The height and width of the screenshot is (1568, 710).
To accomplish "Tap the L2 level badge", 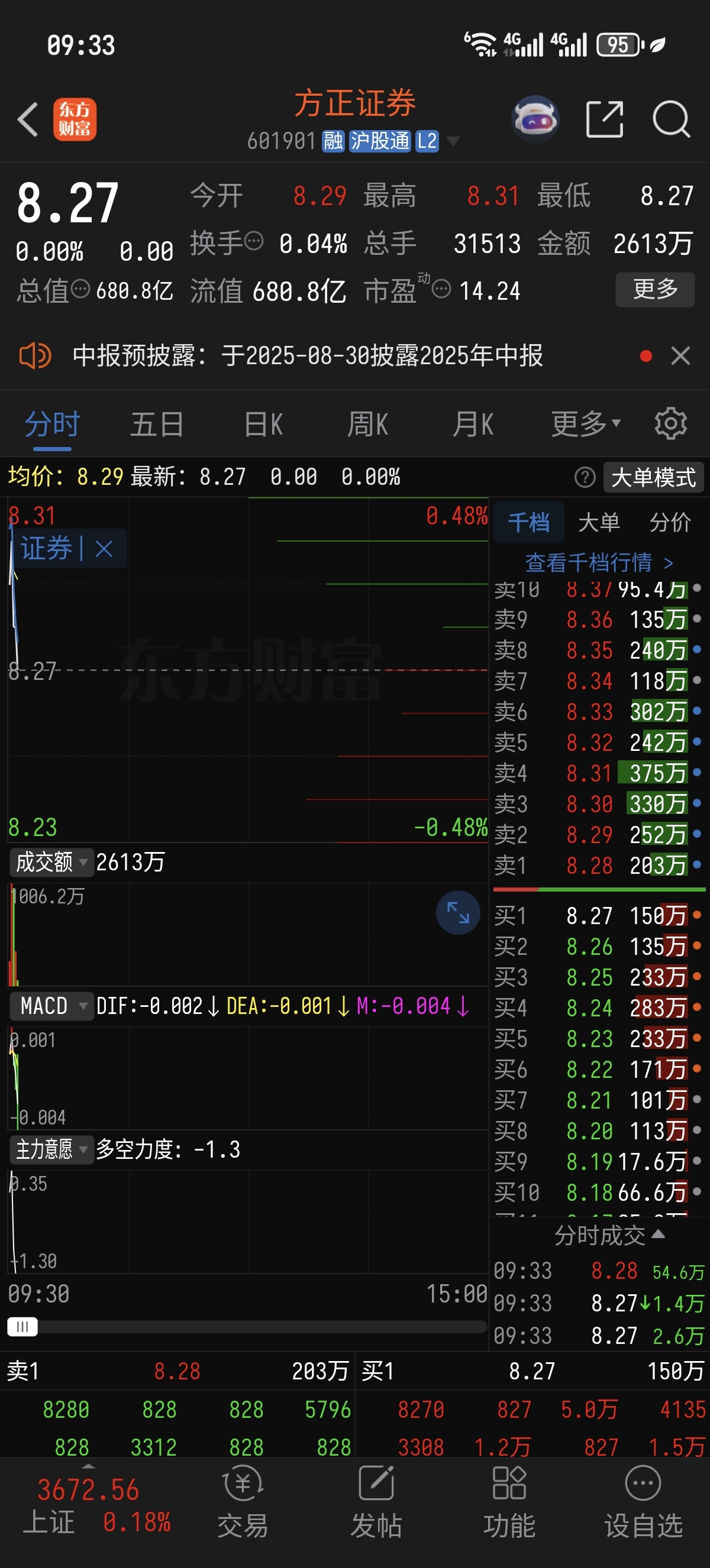I will pyautogui.click(x=427, y=141).
